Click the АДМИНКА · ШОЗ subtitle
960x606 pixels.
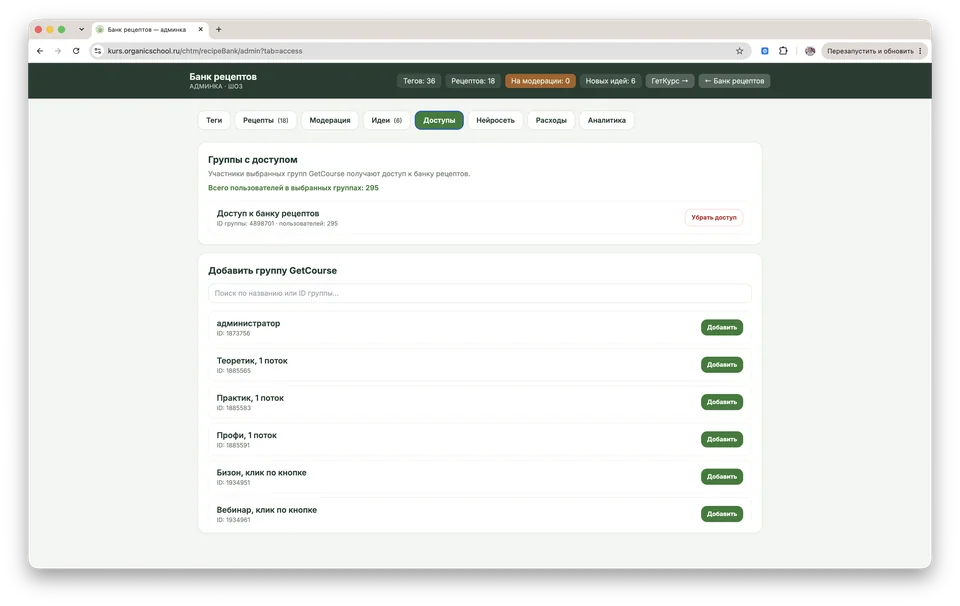[216, 86]
